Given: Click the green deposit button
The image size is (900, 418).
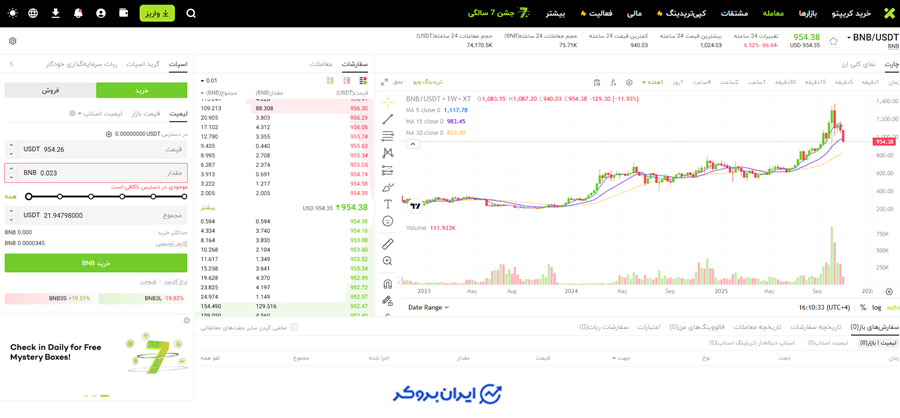Looking at the screenshot, I should pos(157,13).
